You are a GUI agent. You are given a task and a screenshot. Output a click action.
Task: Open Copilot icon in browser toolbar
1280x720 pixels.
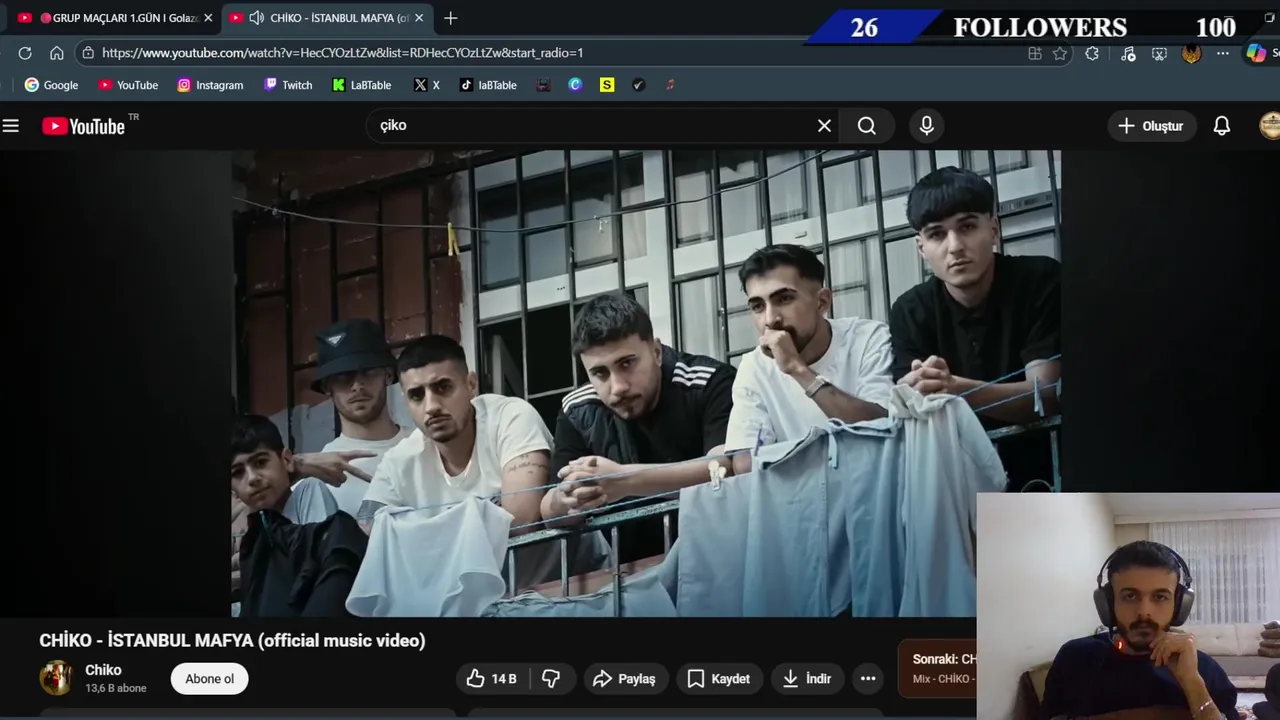[1256, 54]
